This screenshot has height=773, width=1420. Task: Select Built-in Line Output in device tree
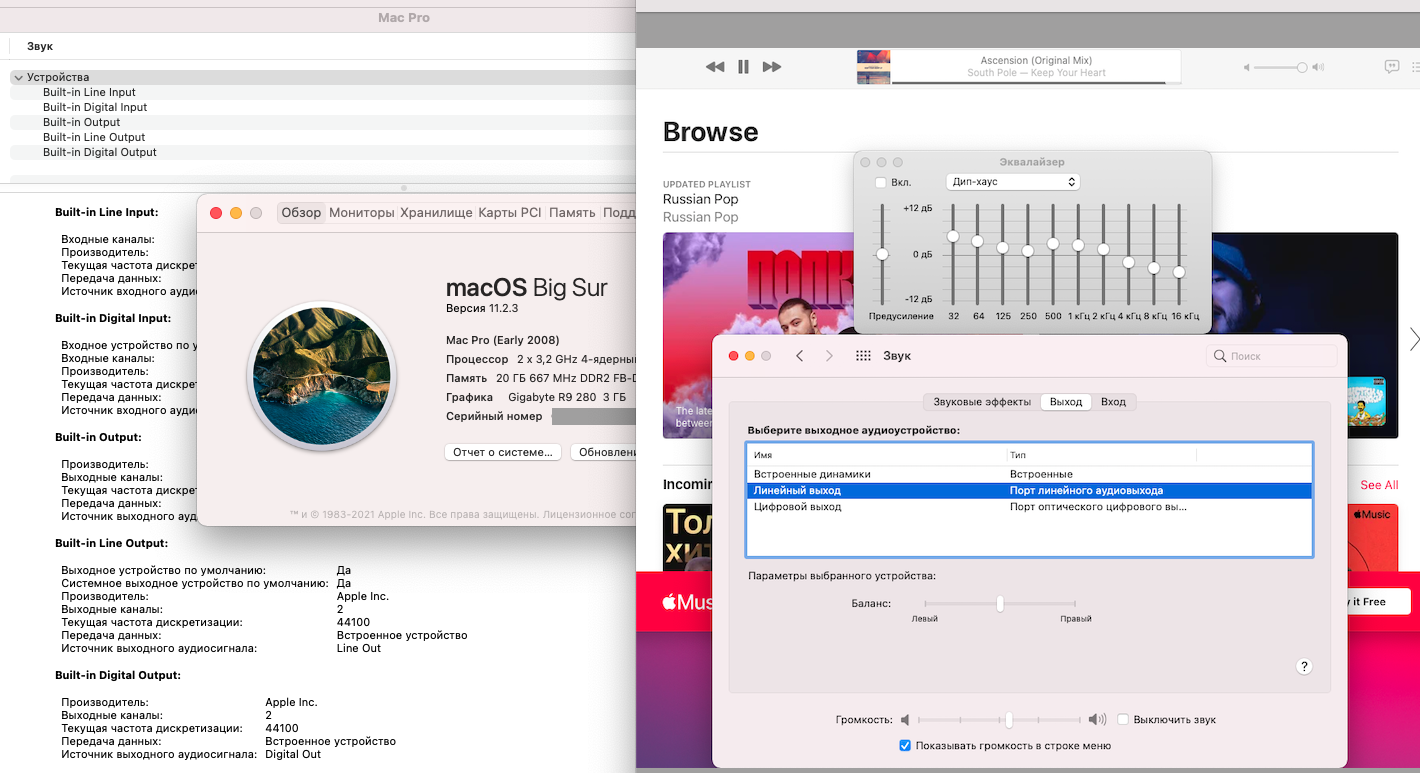[x=94, y=137]
